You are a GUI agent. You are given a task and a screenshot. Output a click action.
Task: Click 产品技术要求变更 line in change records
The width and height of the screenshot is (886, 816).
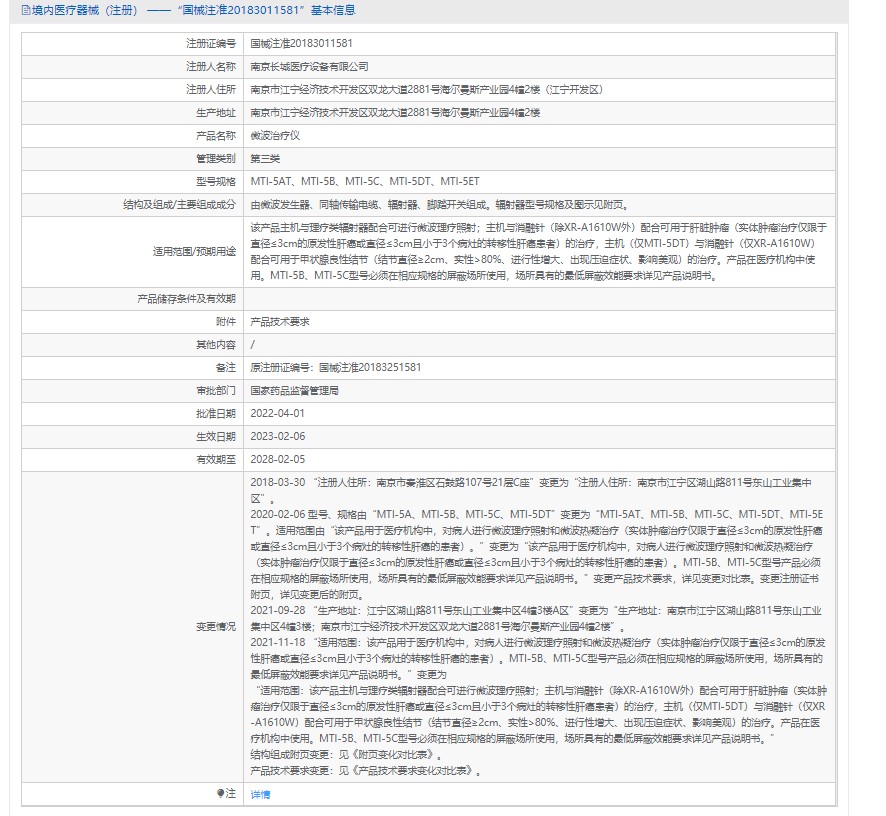[x=366, y=770]
